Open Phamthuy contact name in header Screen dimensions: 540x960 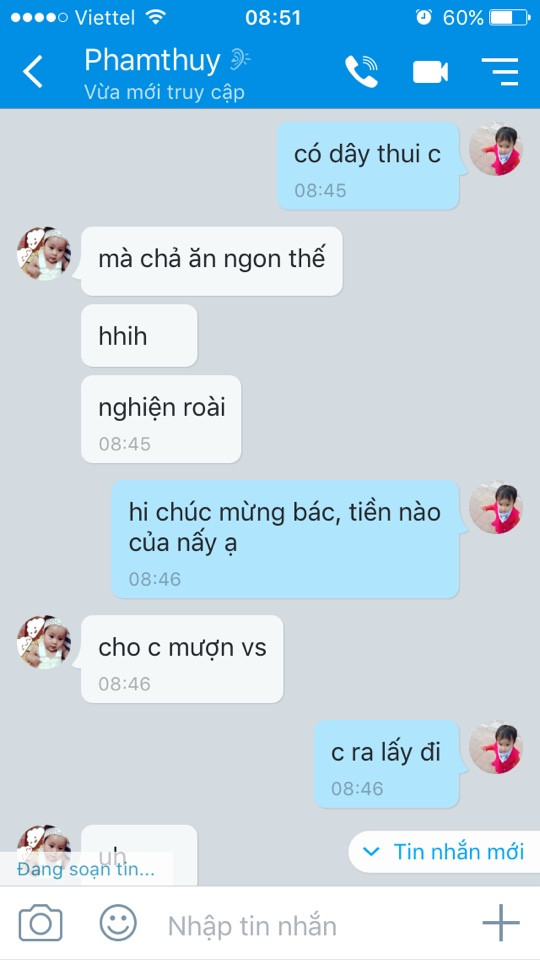152,61
